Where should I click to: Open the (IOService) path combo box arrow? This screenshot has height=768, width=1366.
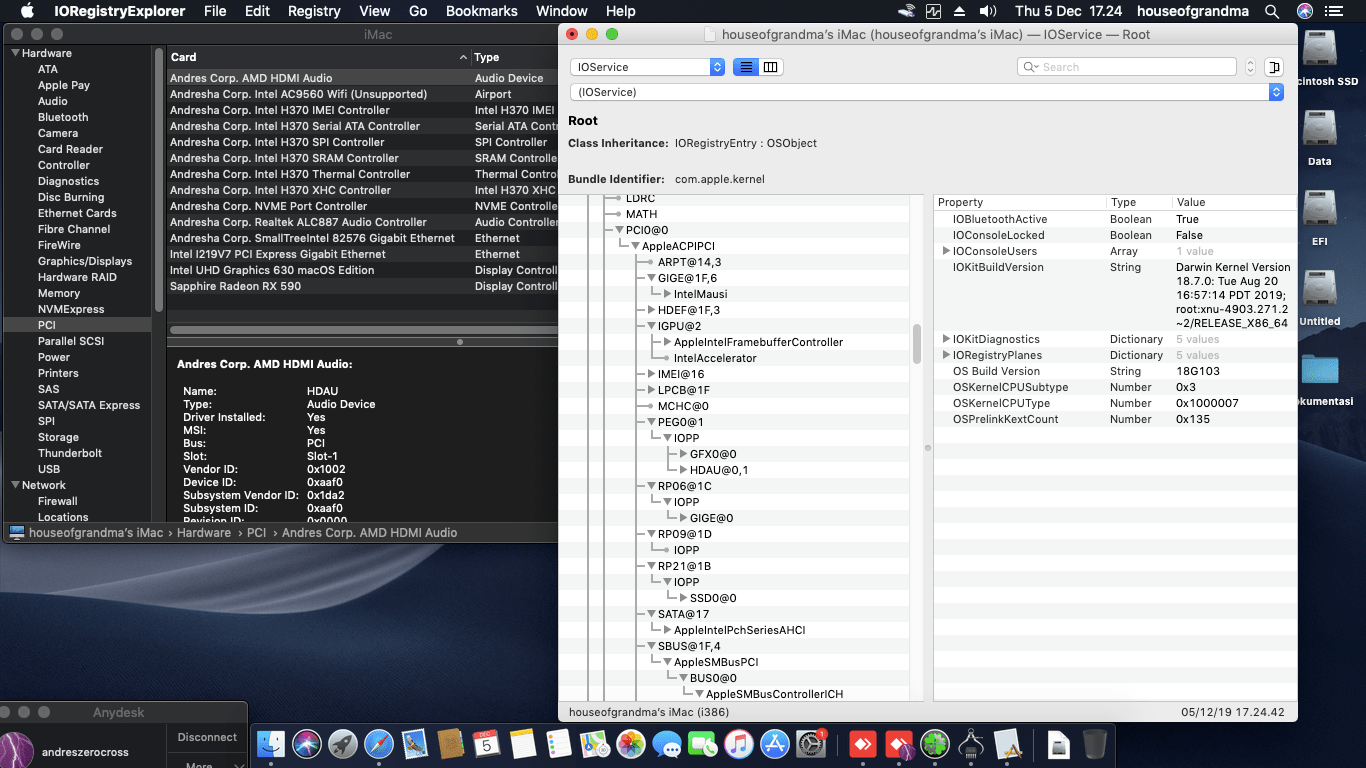coord(1275,92)
